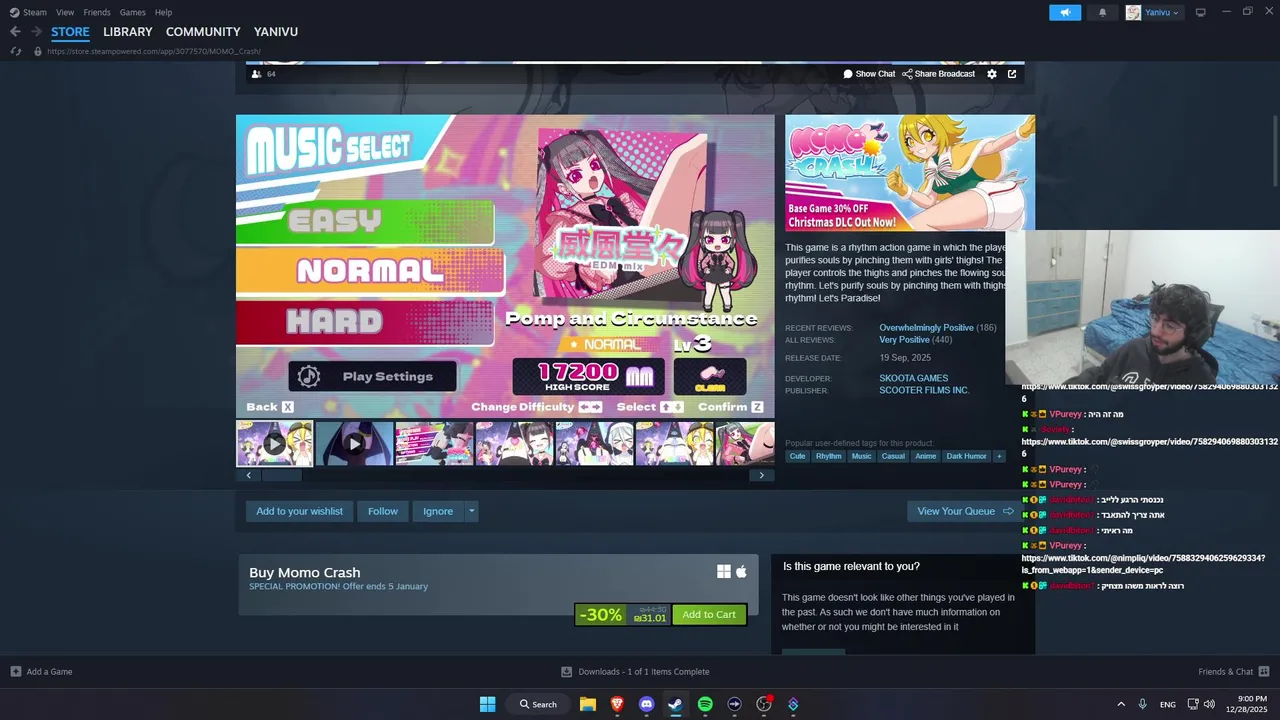The width and height of the screenshot is (1280, 720).
Task: Open the Help menu
Action: (164, 12)
